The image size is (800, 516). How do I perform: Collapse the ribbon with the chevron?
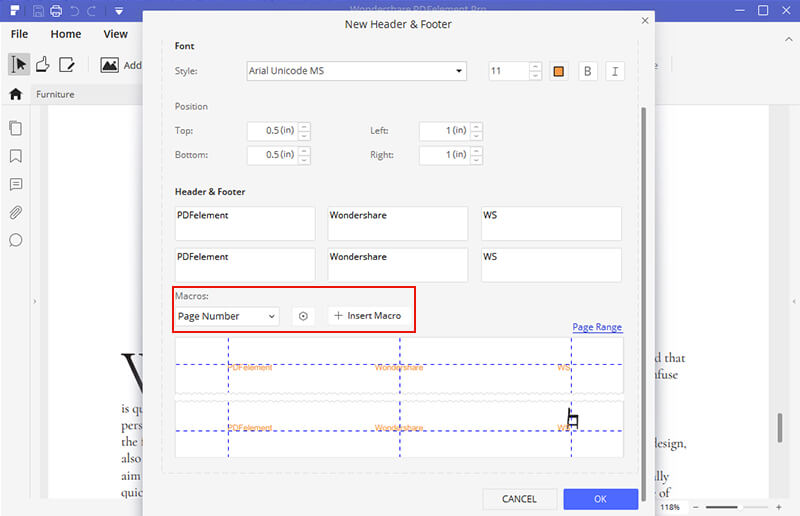789,39
